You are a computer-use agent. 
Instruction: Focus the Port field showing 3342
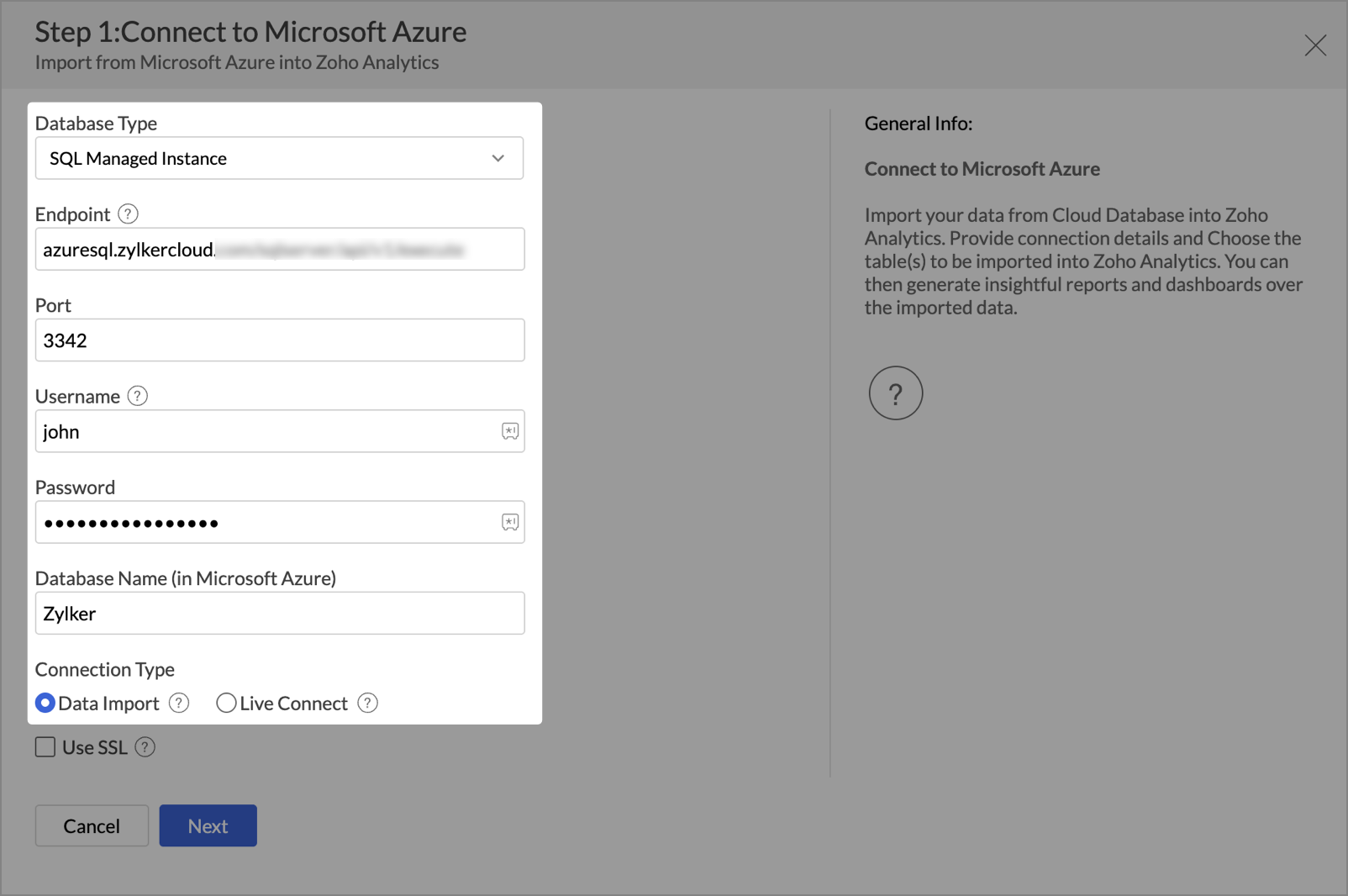(x=279, y=340)
